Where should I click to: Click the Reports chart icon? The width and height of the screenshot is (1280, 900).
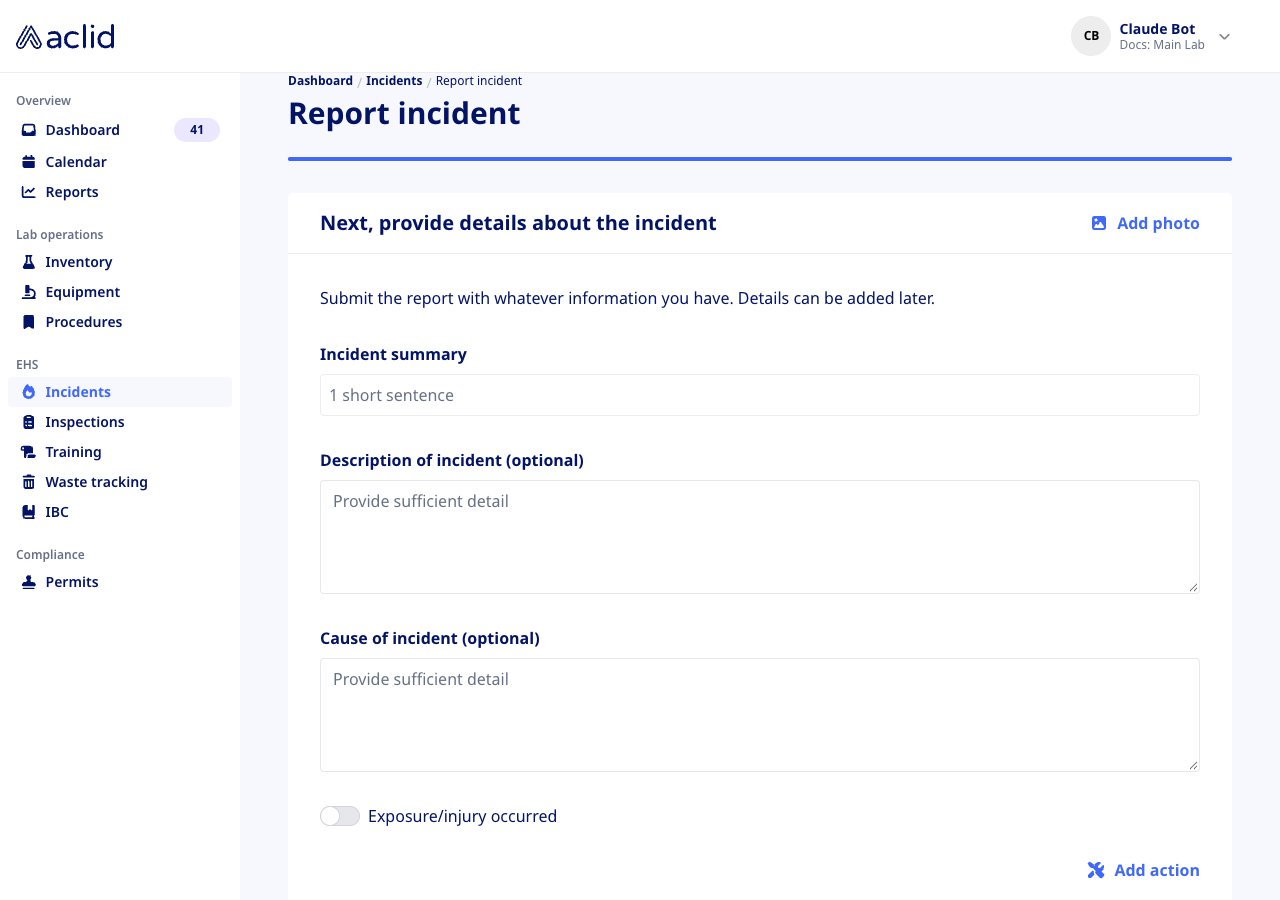pyautogui.click(x=29, y=192)
